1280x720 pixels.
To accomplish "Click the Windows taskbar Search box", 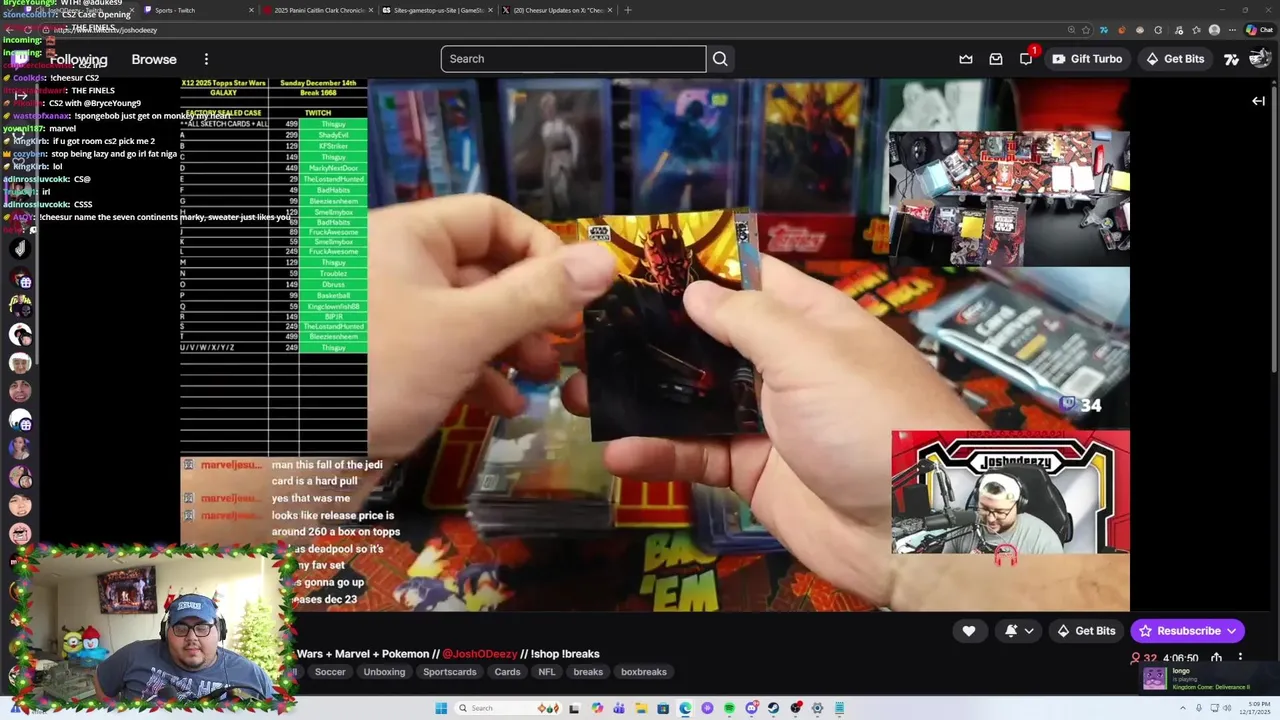I will pos(509,708).
